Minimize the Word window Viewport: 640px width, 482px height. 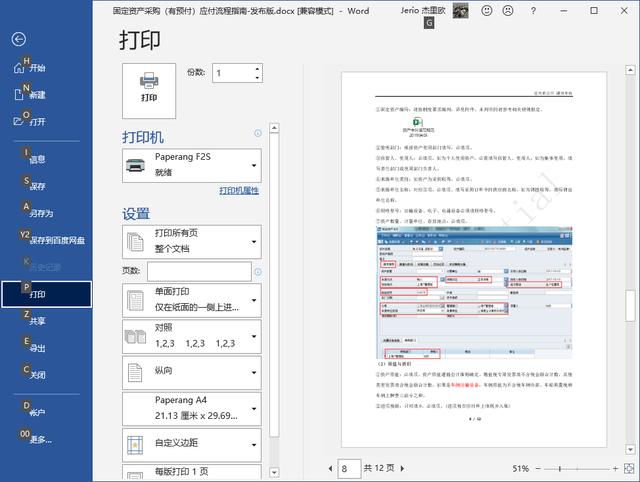tap(564, 11)
